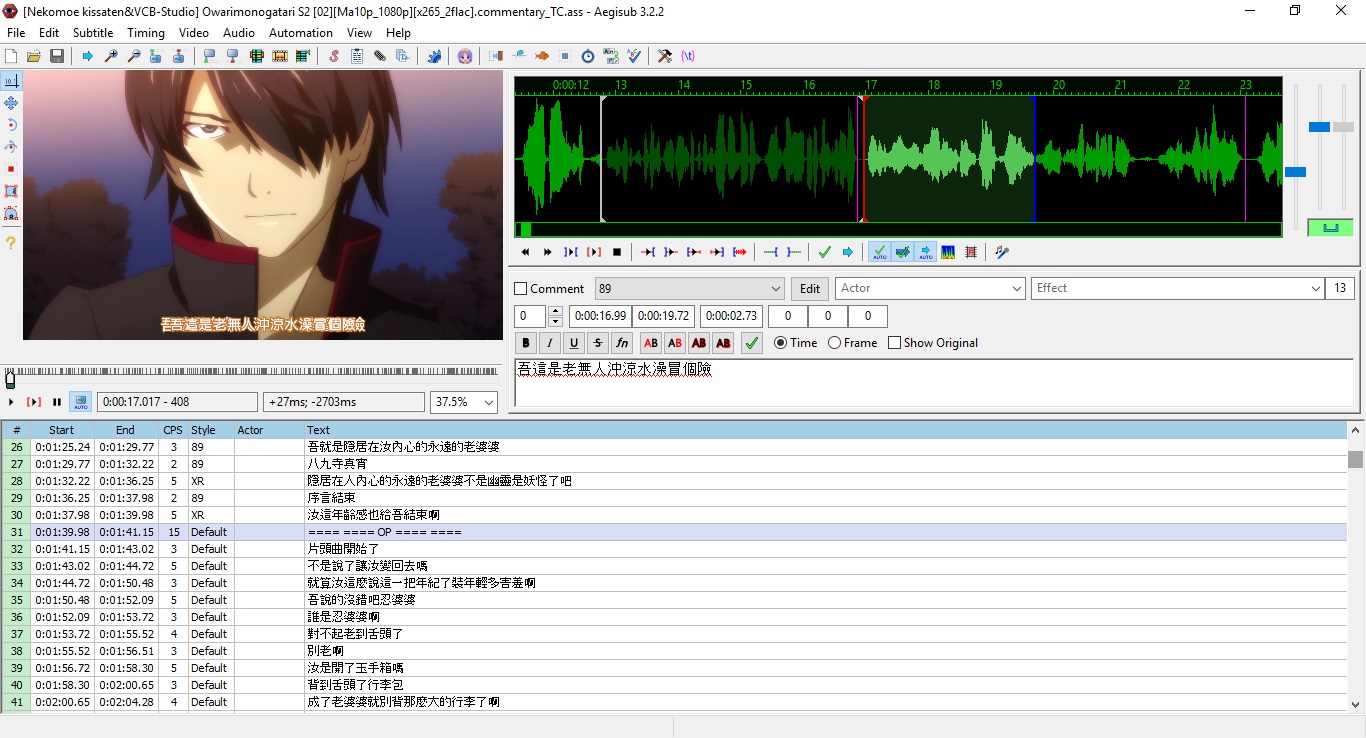The height and width of the screenshot is (738, 1366).
Task: Check the Comment checkbox
Action: tap(520, 288)
